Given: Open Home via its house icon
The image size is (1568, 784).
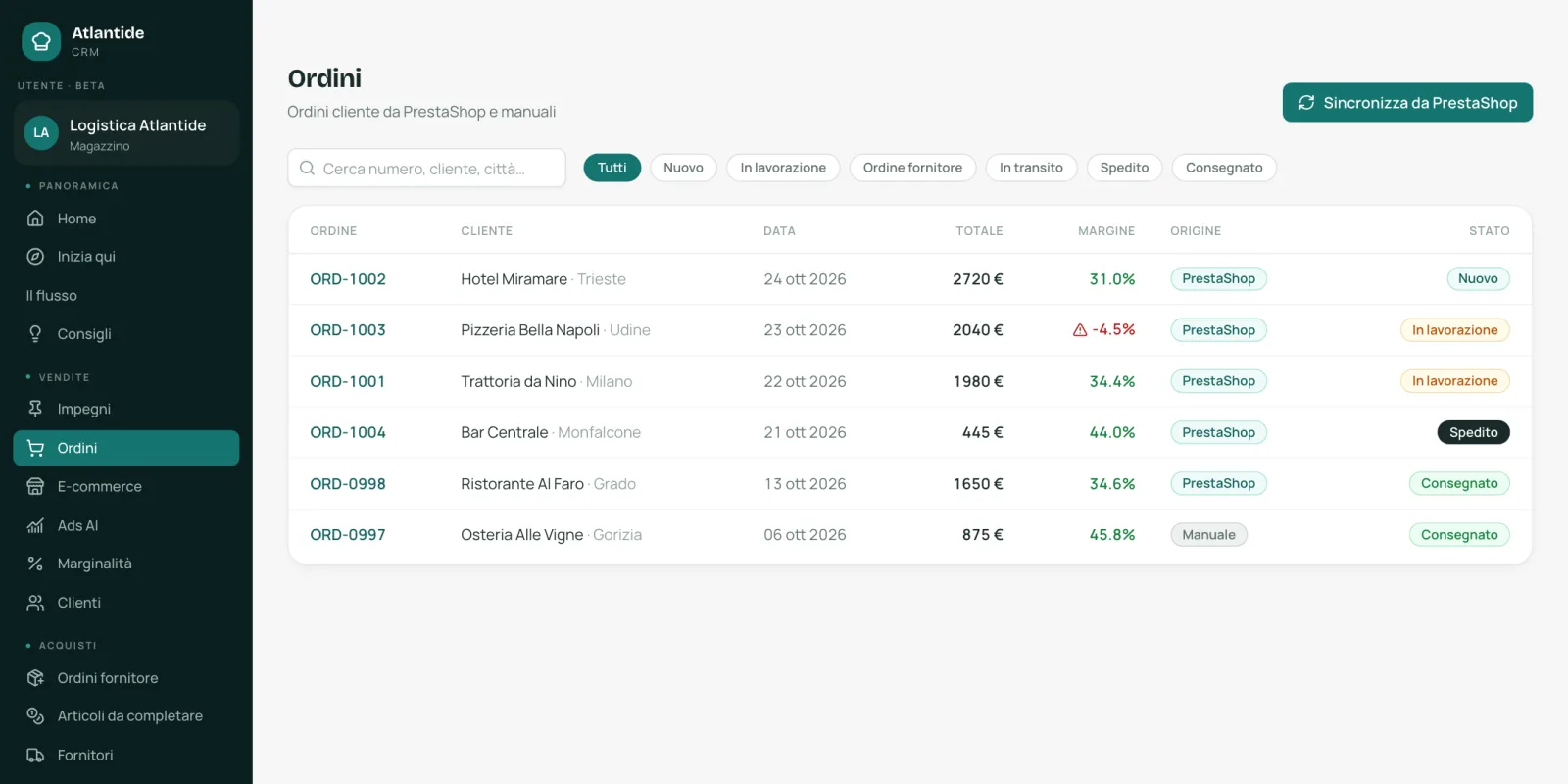Looking at the screenshot, I should [35, 219].
